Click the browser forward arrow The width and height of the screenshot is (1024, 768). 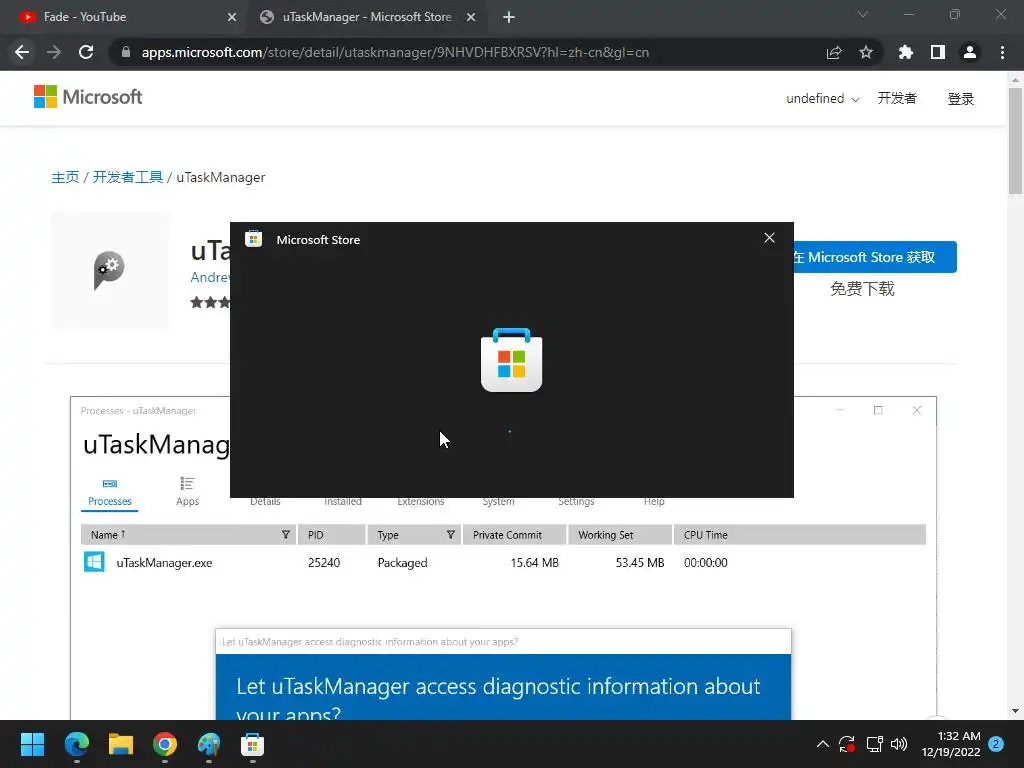[x=54, y=52]
